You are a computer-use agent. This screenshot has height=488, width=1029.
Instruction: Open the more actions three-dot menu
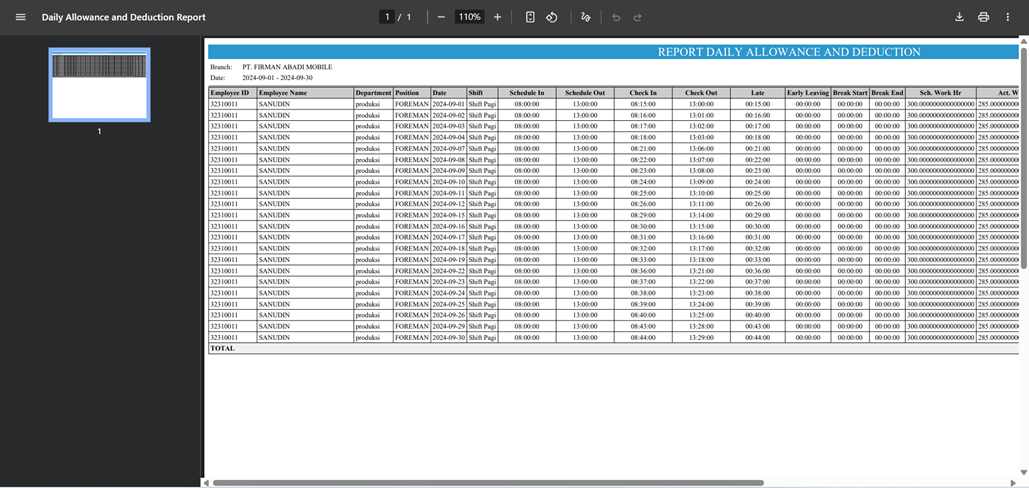pos(1007,17)
